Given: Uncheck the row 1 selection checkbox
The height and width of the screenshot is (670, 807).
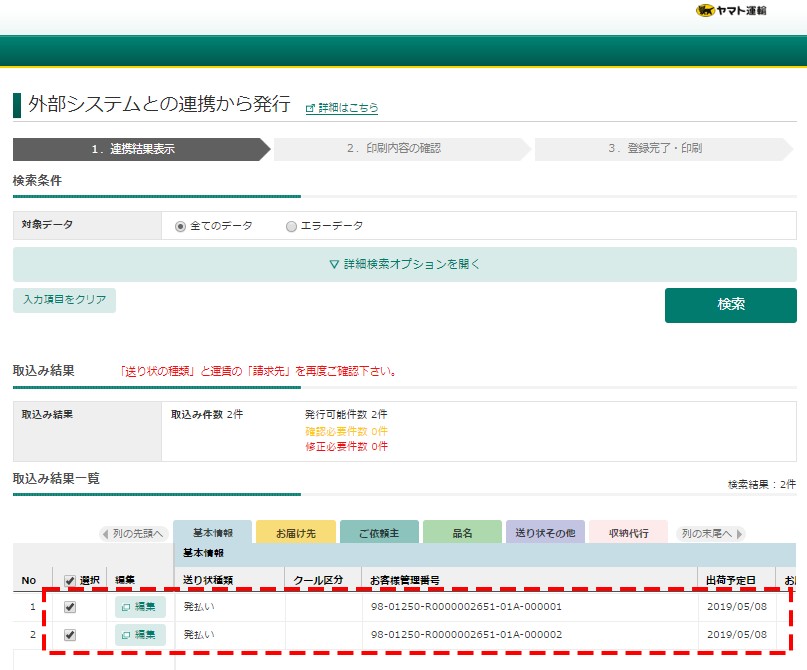Looking at the screenshot, I should [x=70, y=607].
